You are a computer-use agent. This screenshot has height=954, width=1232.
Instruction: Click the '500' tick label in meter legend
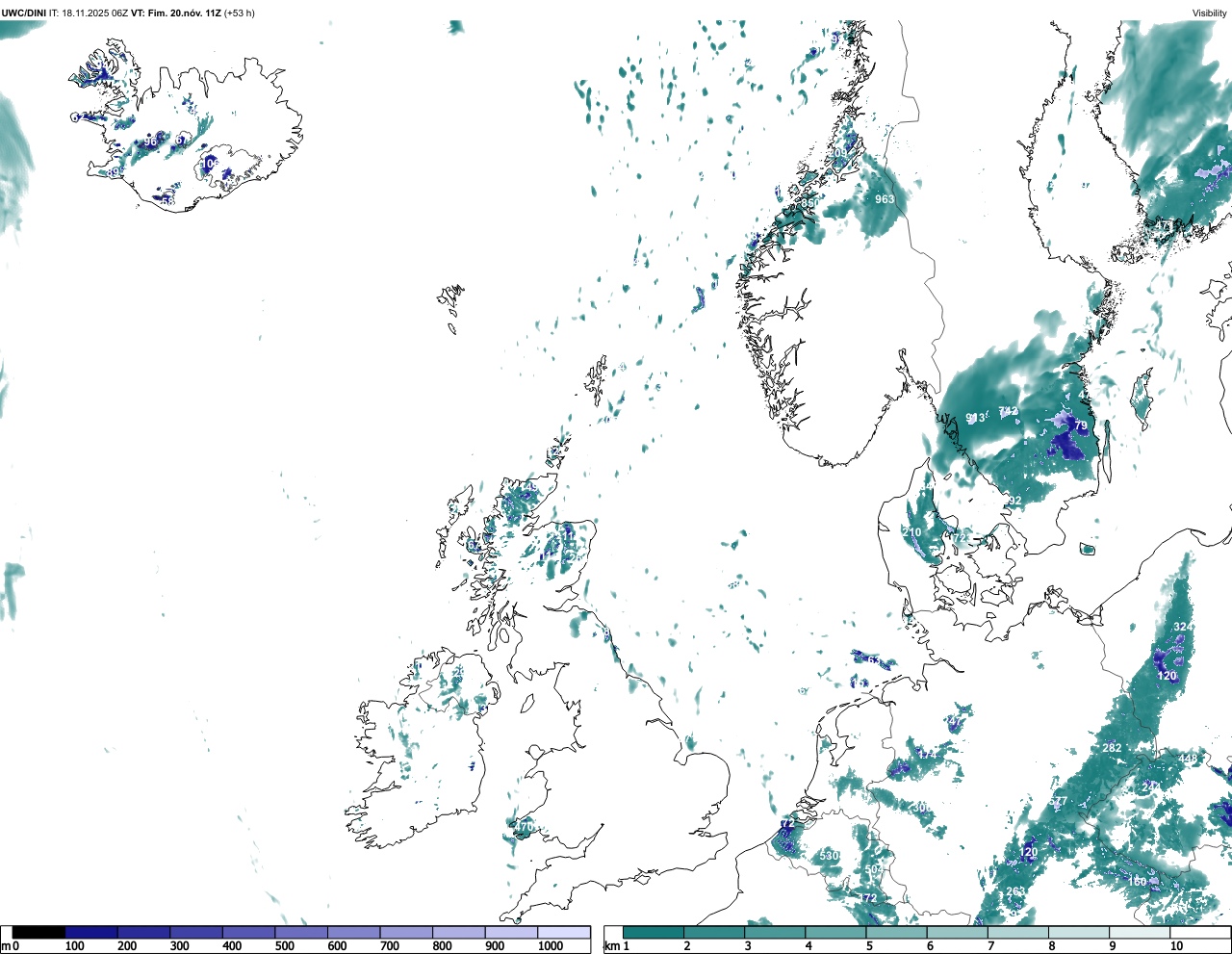(284, 946)
